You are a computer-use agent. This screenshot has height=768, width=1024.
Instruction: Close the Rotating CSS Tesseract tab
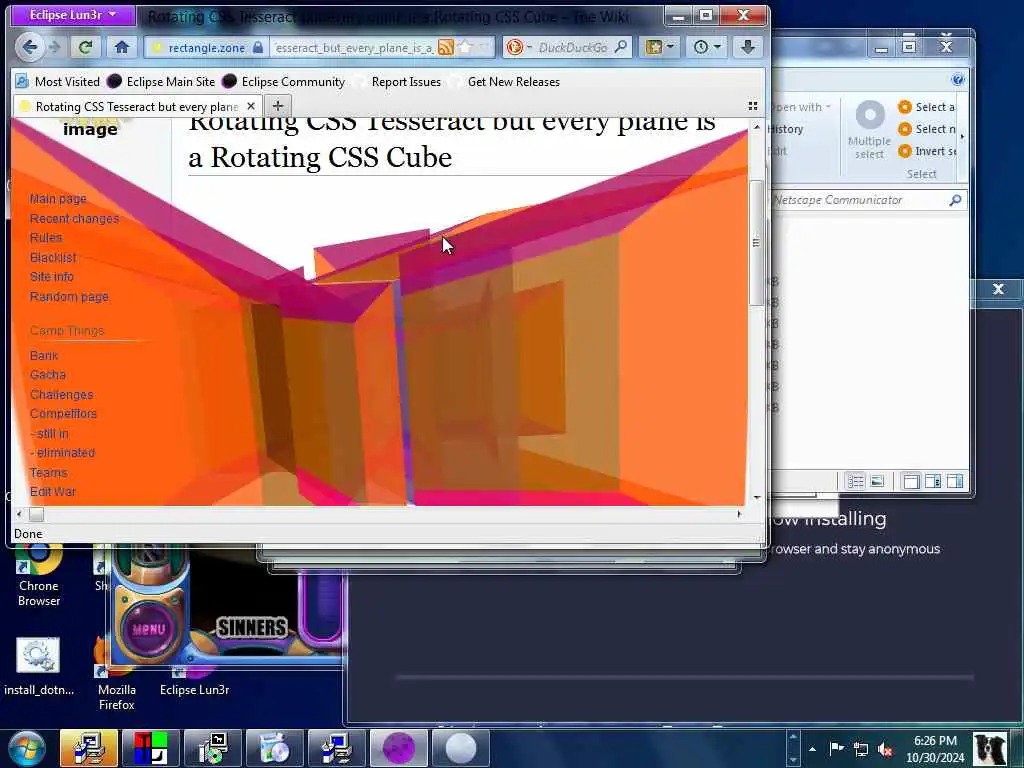tap(251, 106)
